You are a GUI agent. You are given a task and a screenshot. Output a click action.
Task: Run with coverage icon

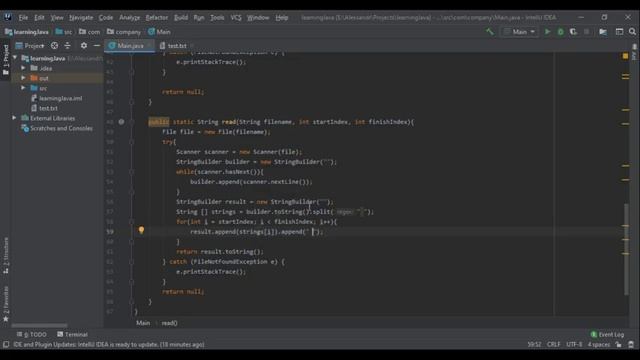pos(573,31)
